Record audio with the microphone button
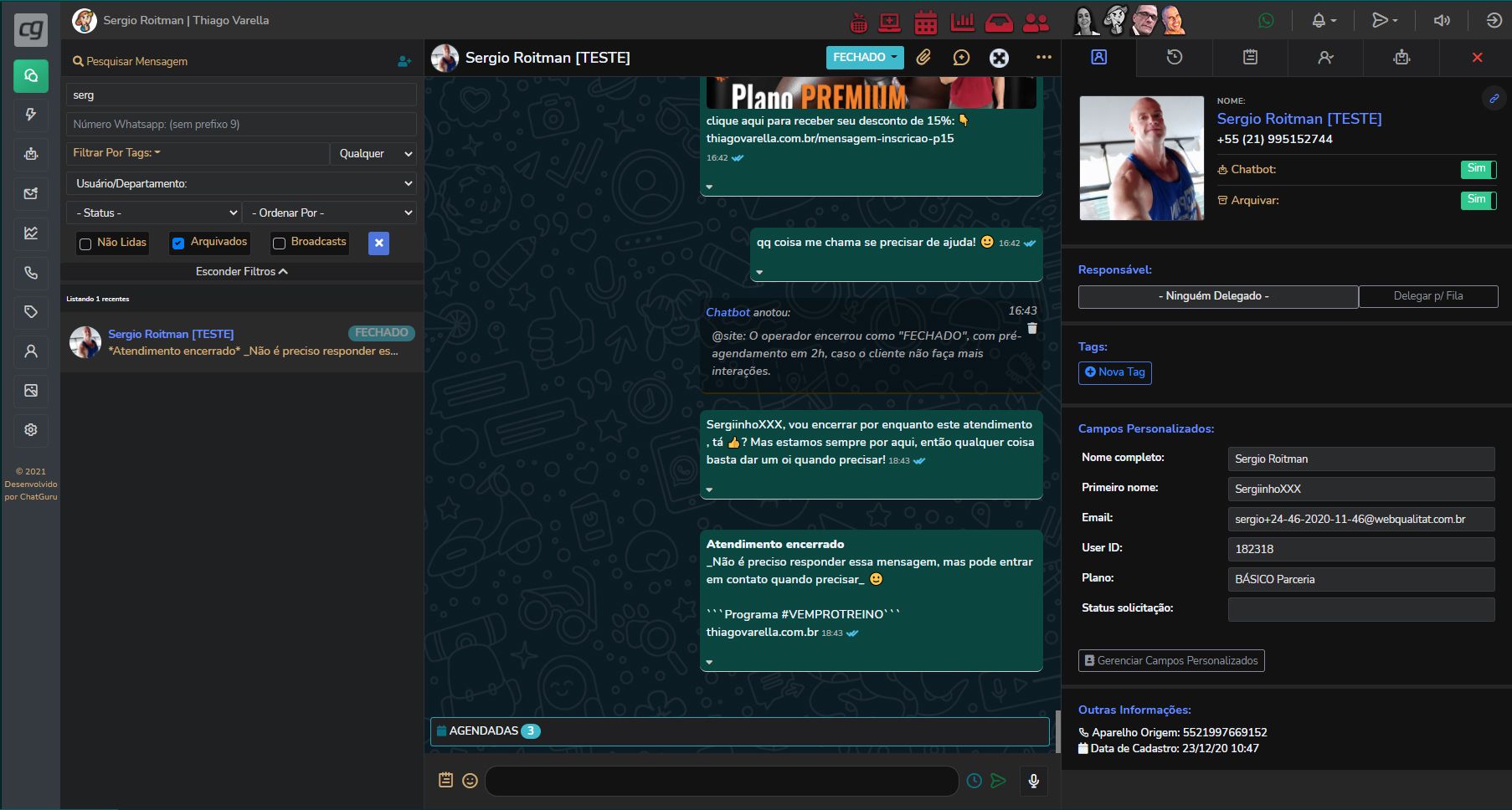Screen dimensions: 1512x810 pos(1034,781)
